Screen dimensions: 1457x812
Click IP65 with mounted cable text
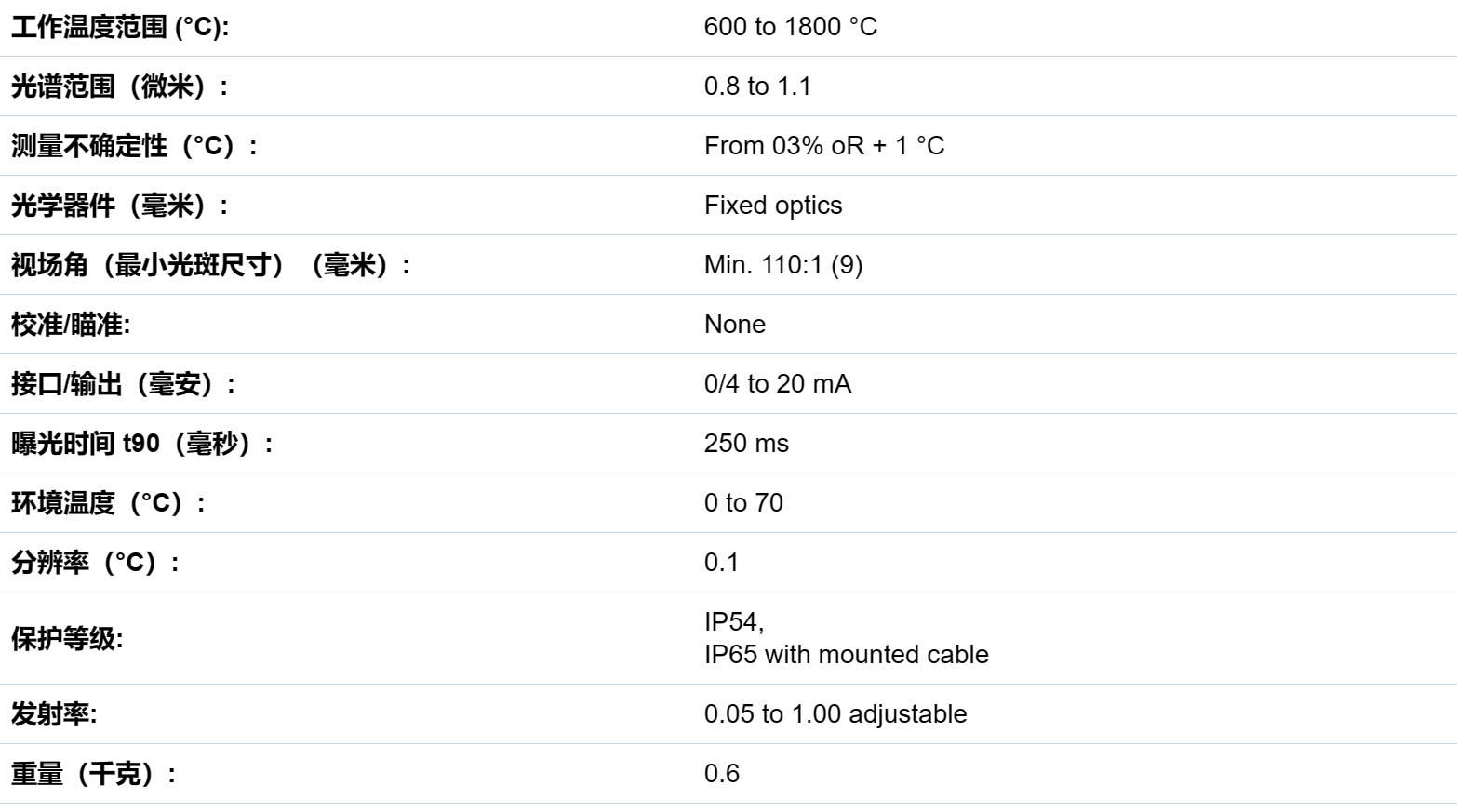pyautogui.click(x=846, y=655)
